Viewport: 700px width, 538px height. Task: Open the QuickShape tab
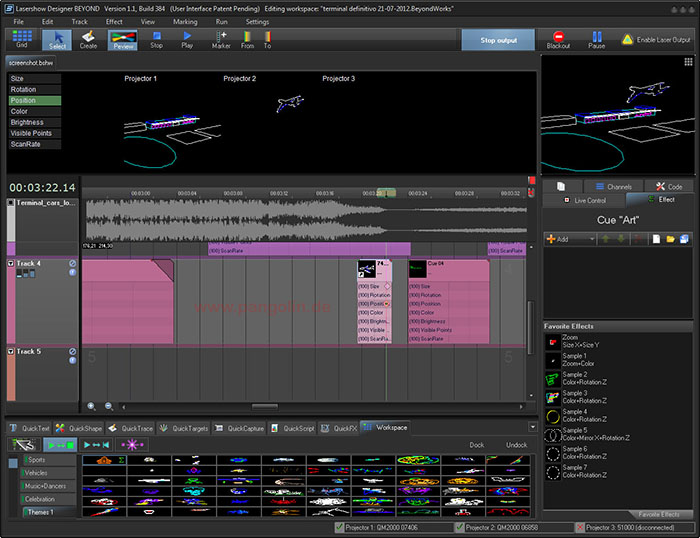(79, 428)
